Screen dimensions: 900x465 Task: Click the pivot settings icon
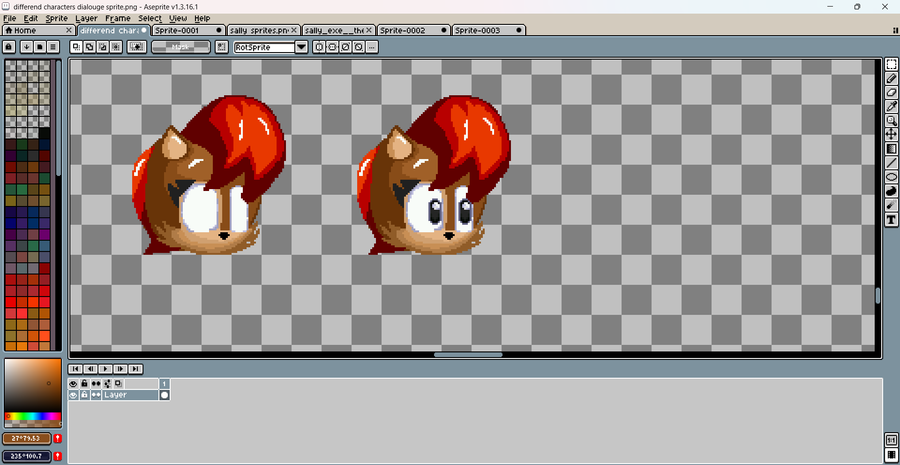[x=221, y=47]
